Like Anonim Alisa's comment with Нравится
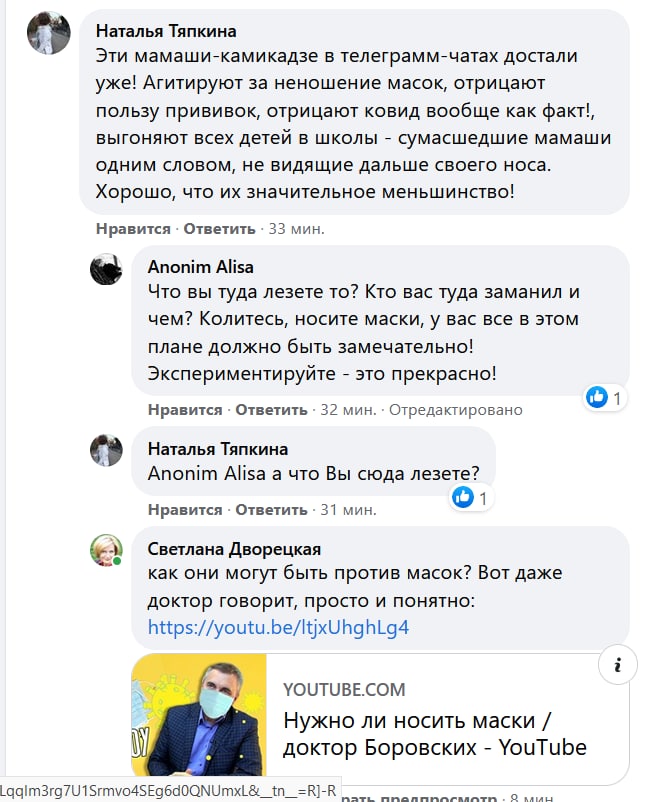 [x=185, y=410]
